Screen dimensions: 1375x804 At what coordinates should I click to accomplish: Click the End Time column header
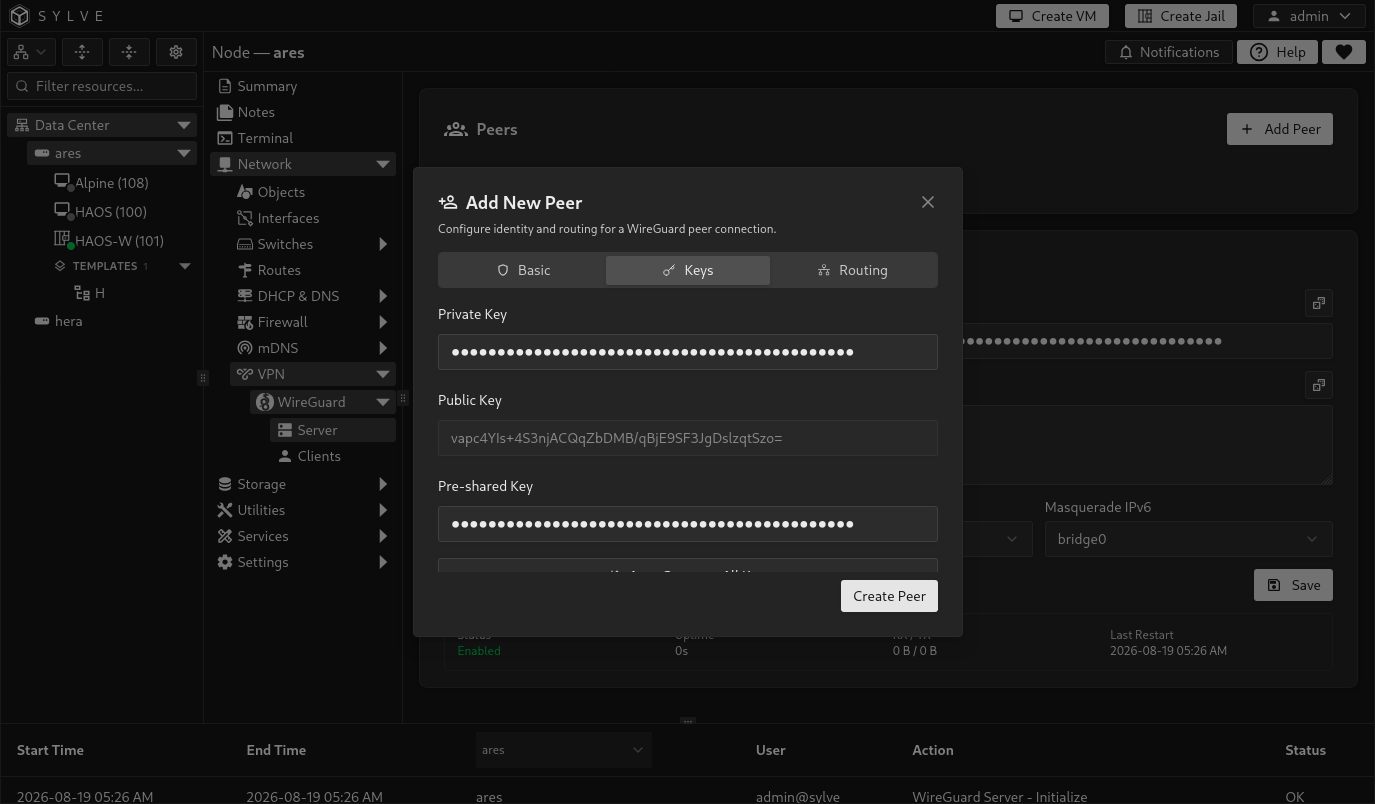[276, 750]
